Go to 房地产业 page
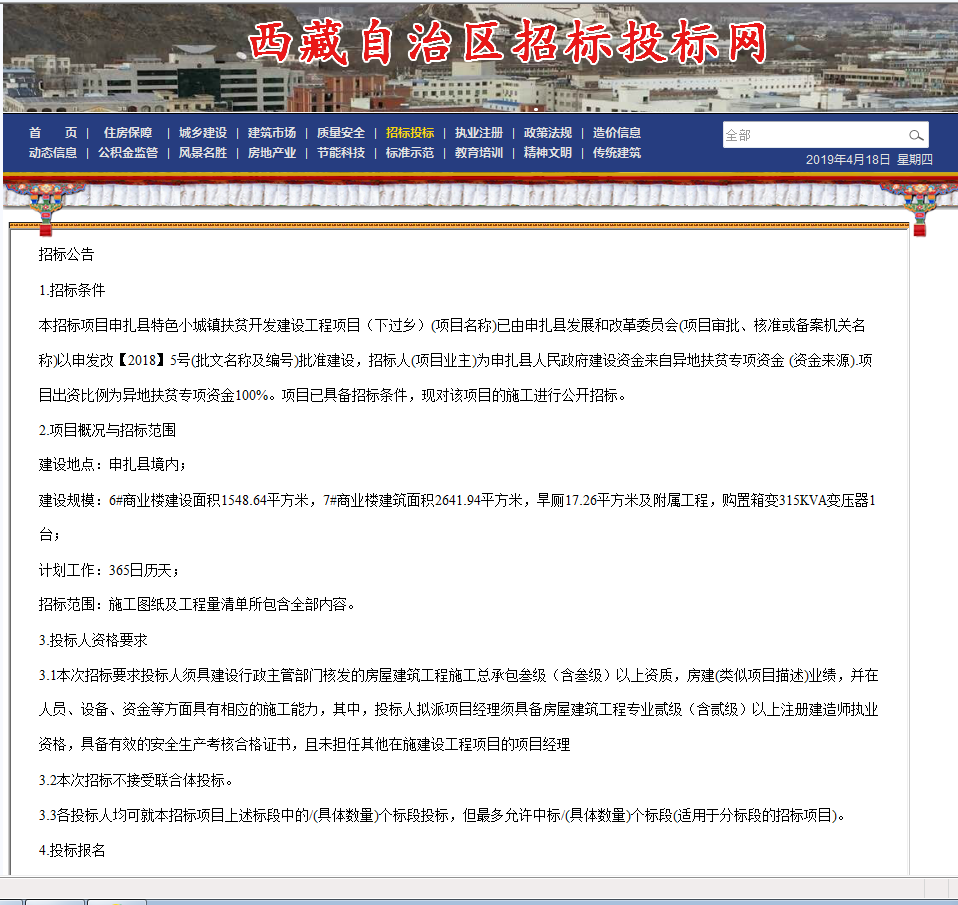Screen dimensions: 958x905 click(272, 153)
